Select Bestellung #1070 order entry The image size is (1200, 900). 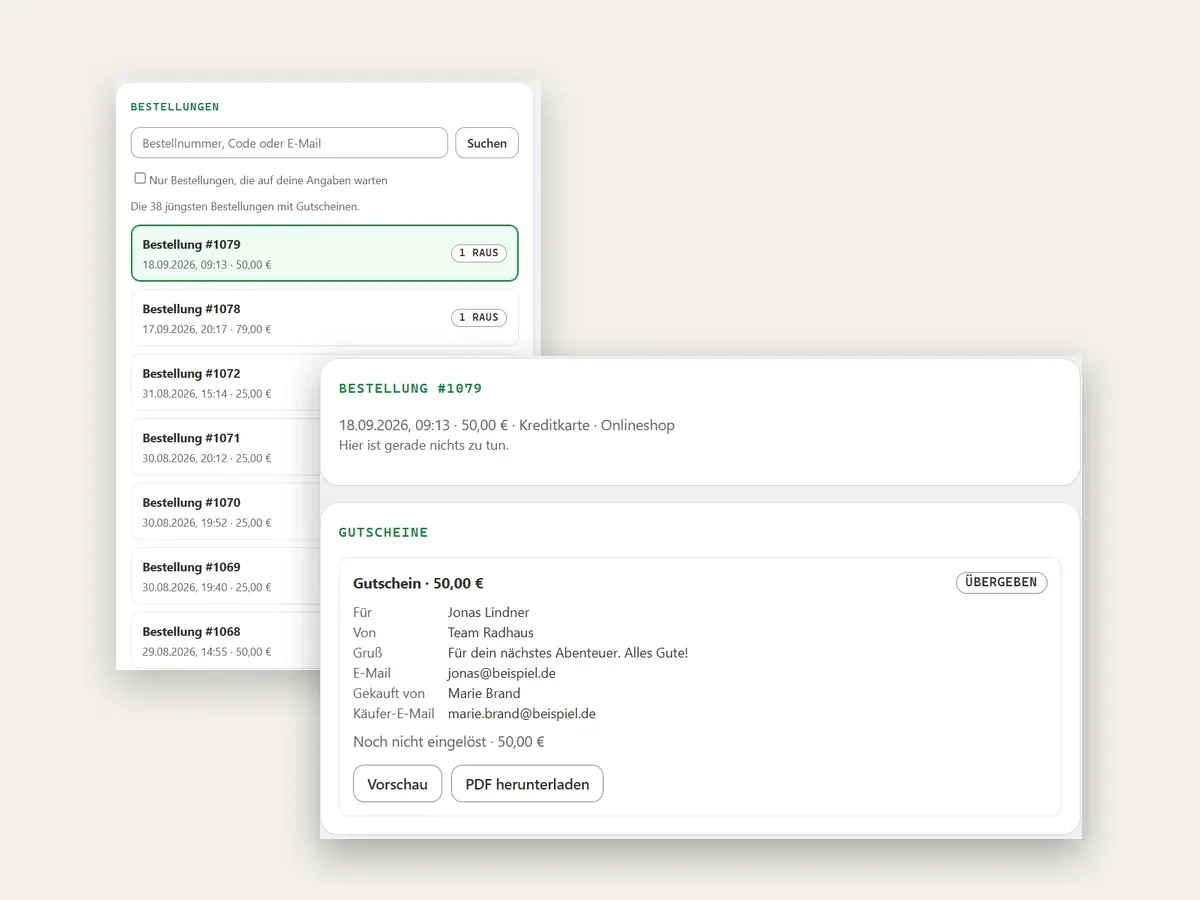coord(226,511)
